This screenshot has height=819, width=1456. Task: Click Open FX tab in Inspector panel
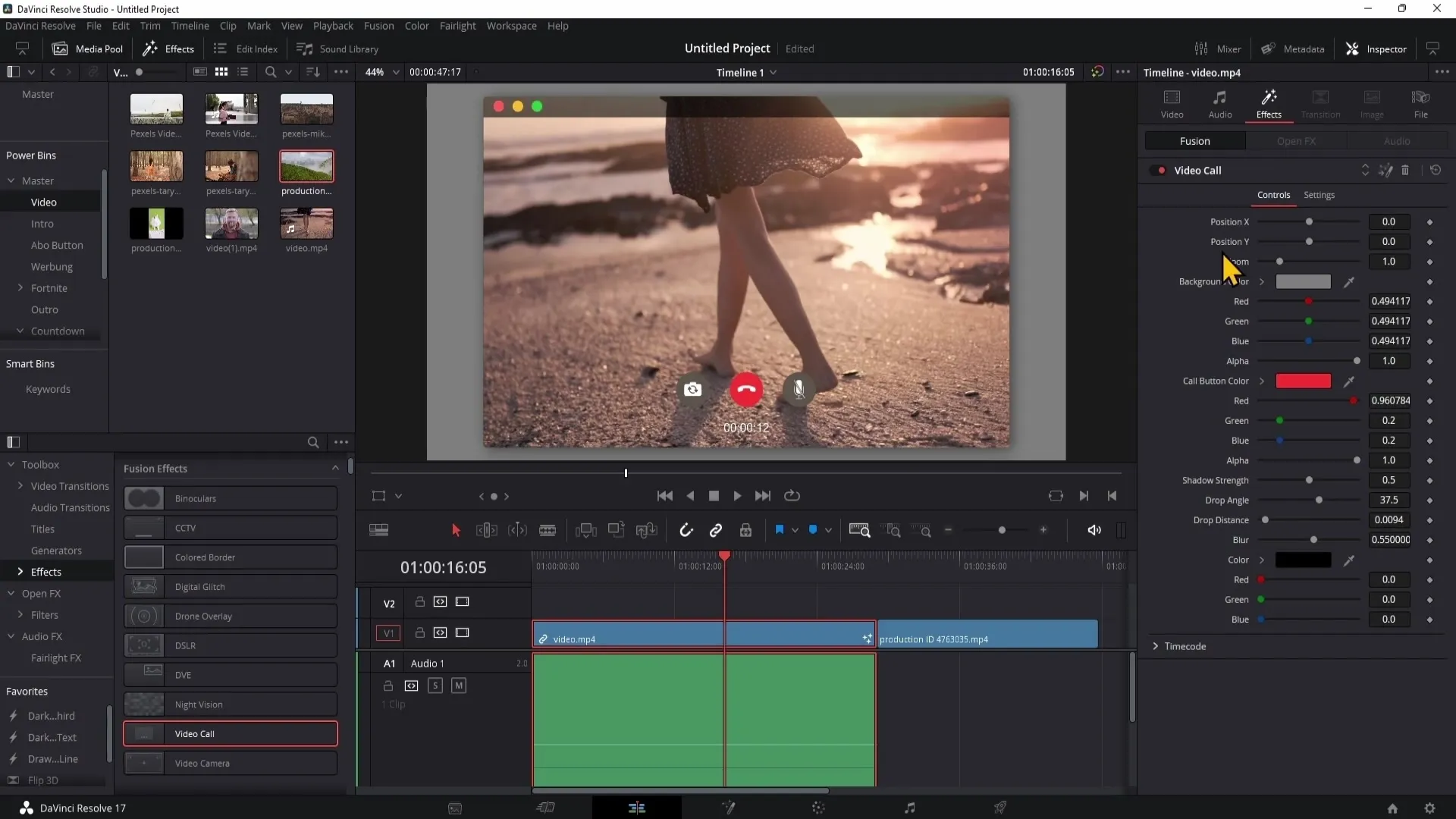[1296, 141]
